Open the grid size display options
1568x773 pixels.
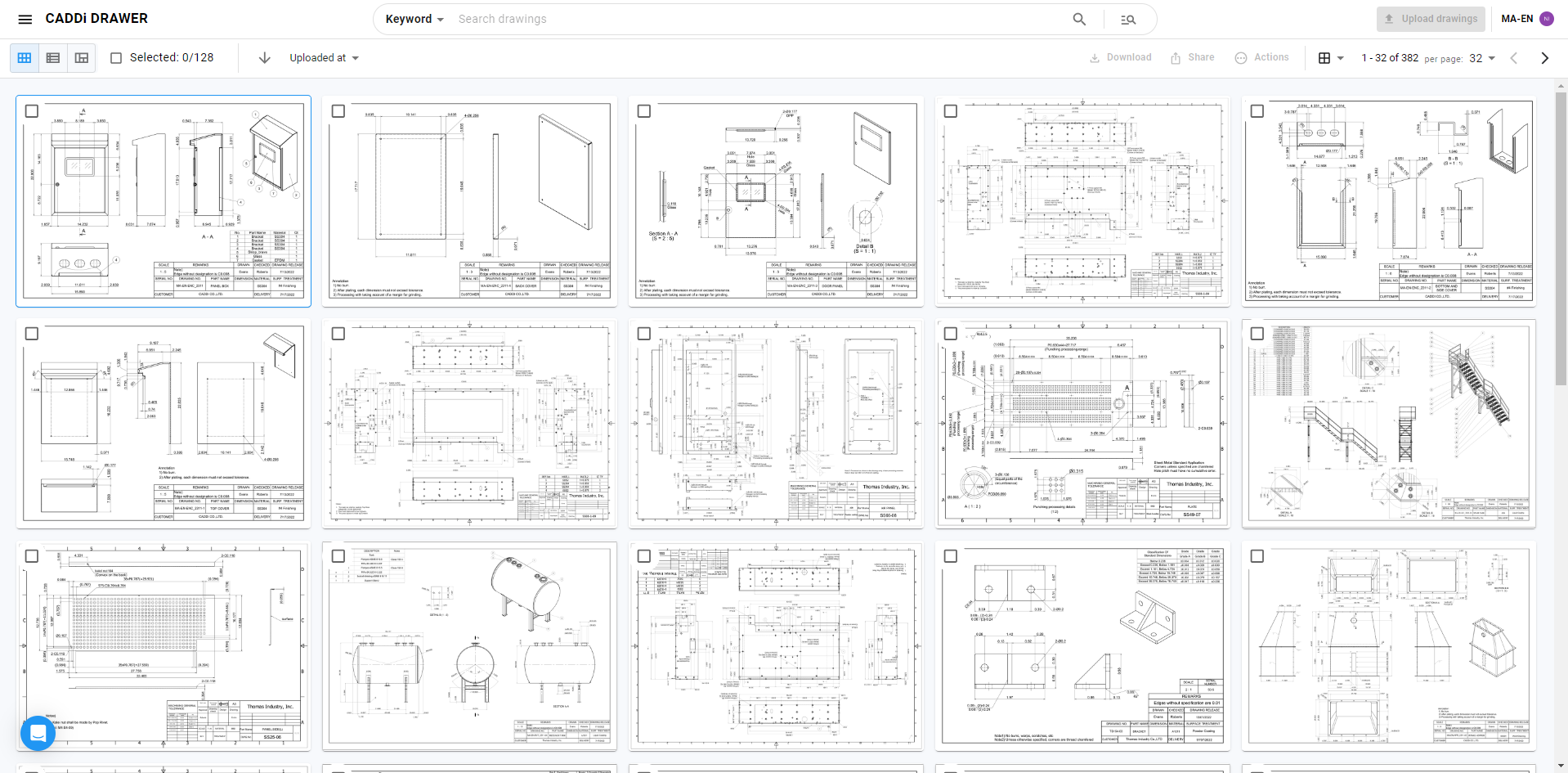tap(1329, 57)
